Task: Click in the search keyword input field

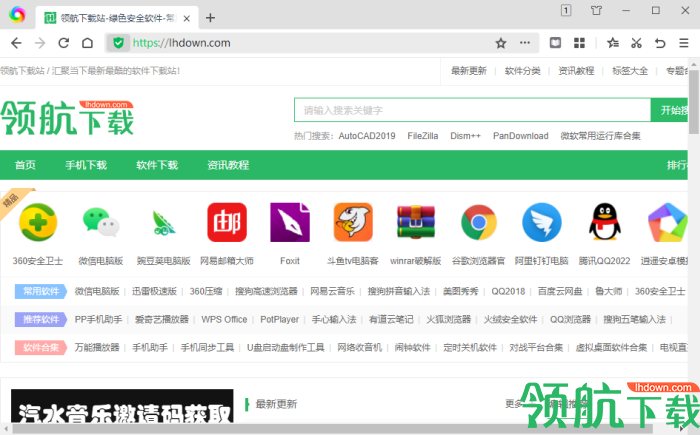Action: (472, 110)
